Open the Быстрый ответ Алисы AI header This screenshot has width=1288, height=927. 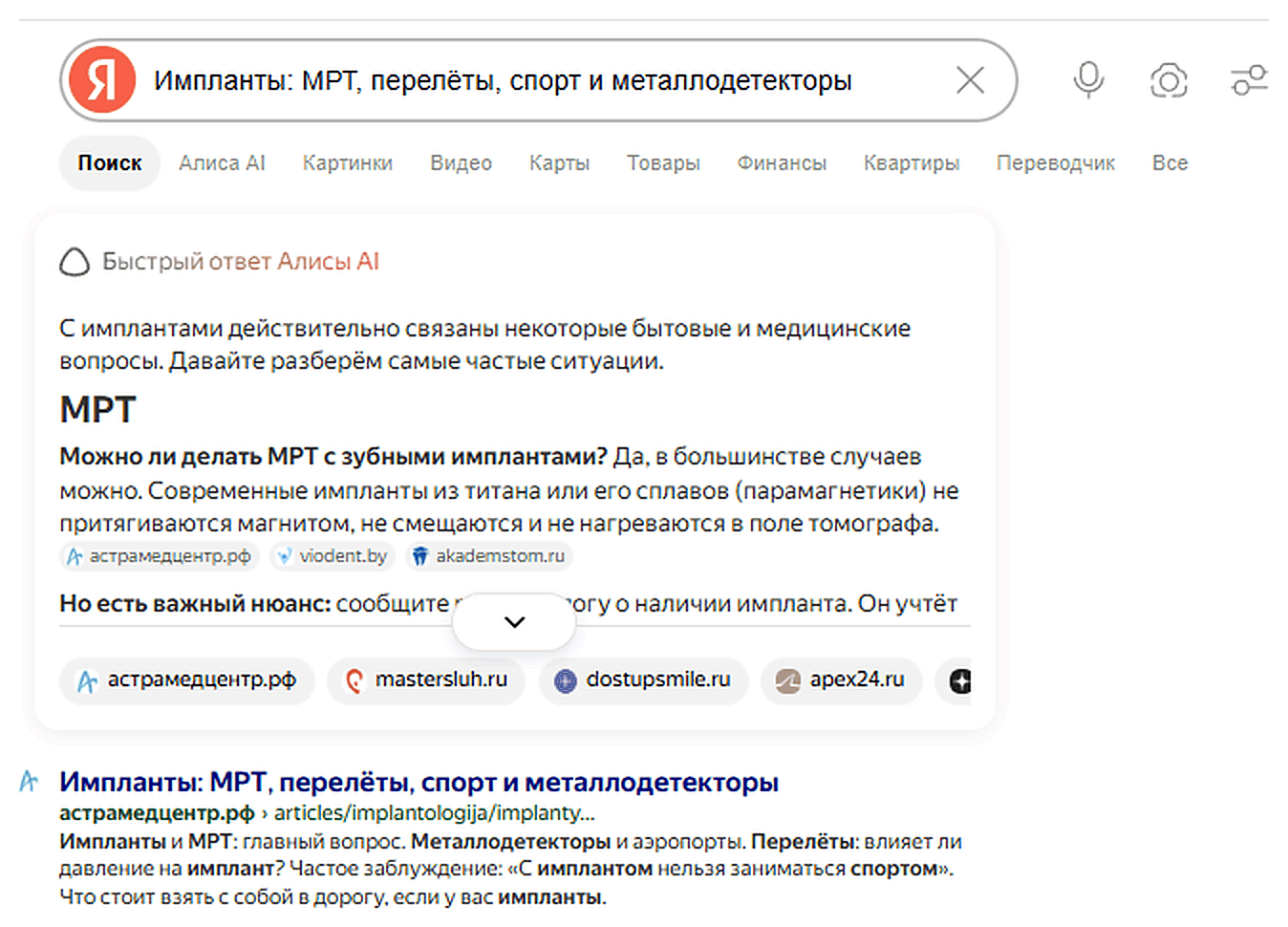(241, 262)
